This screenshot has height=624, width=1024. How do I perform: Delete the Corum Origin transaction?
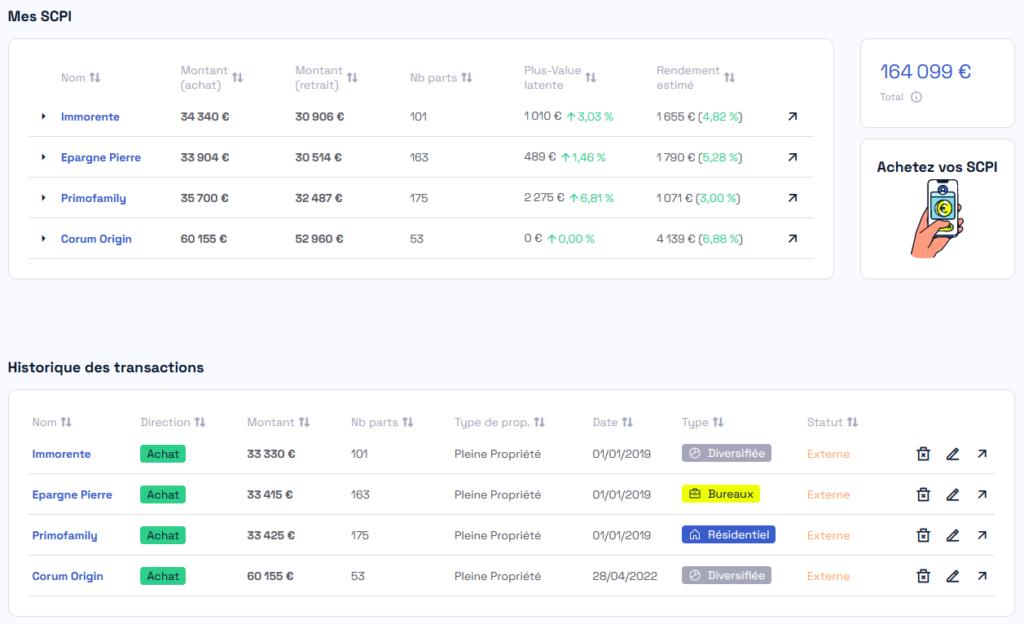tap(923, 576)
